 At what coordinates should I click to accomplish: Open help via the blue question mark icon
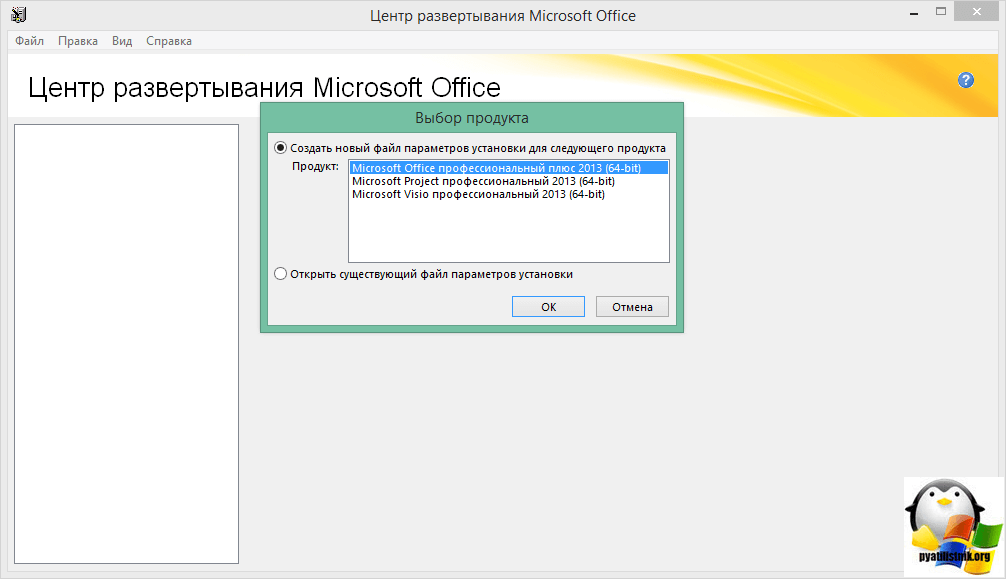click(x=965, y=80)
